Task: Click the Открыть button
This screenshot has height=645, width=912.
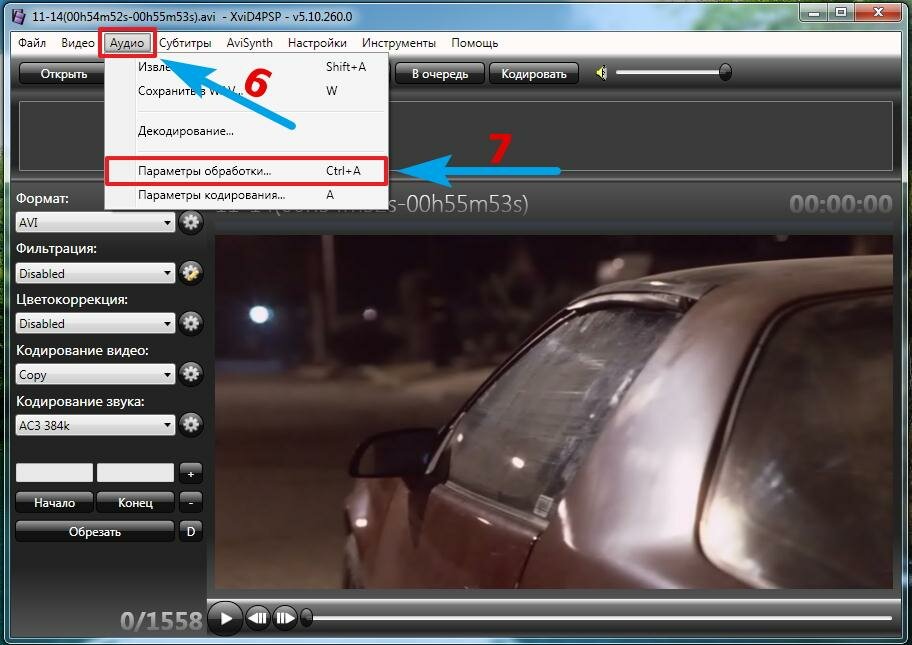Action: tap(64, 73)
